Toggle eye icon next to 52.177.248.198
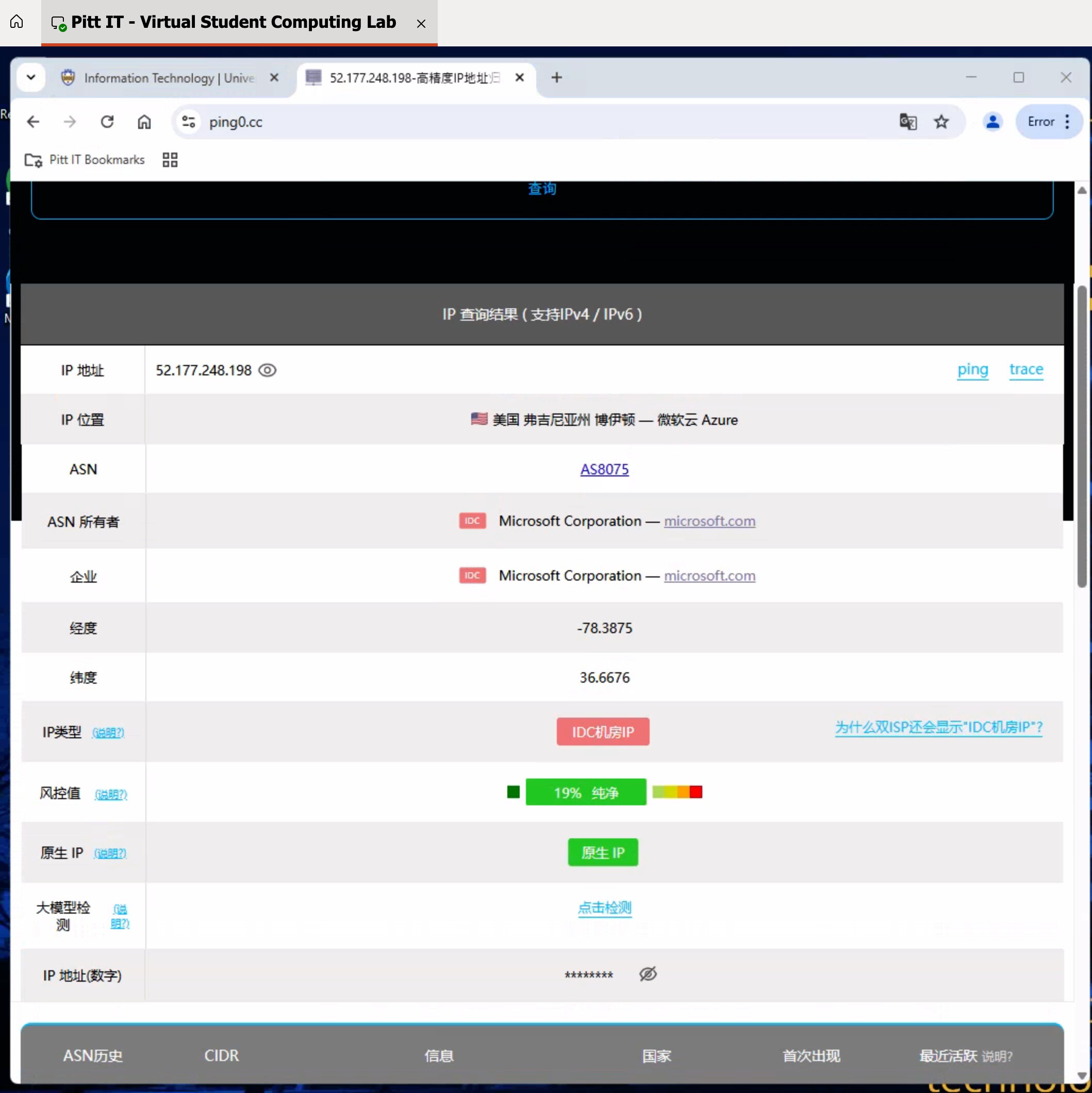Screen dimensions: 1092x1093 pos(267,370)
